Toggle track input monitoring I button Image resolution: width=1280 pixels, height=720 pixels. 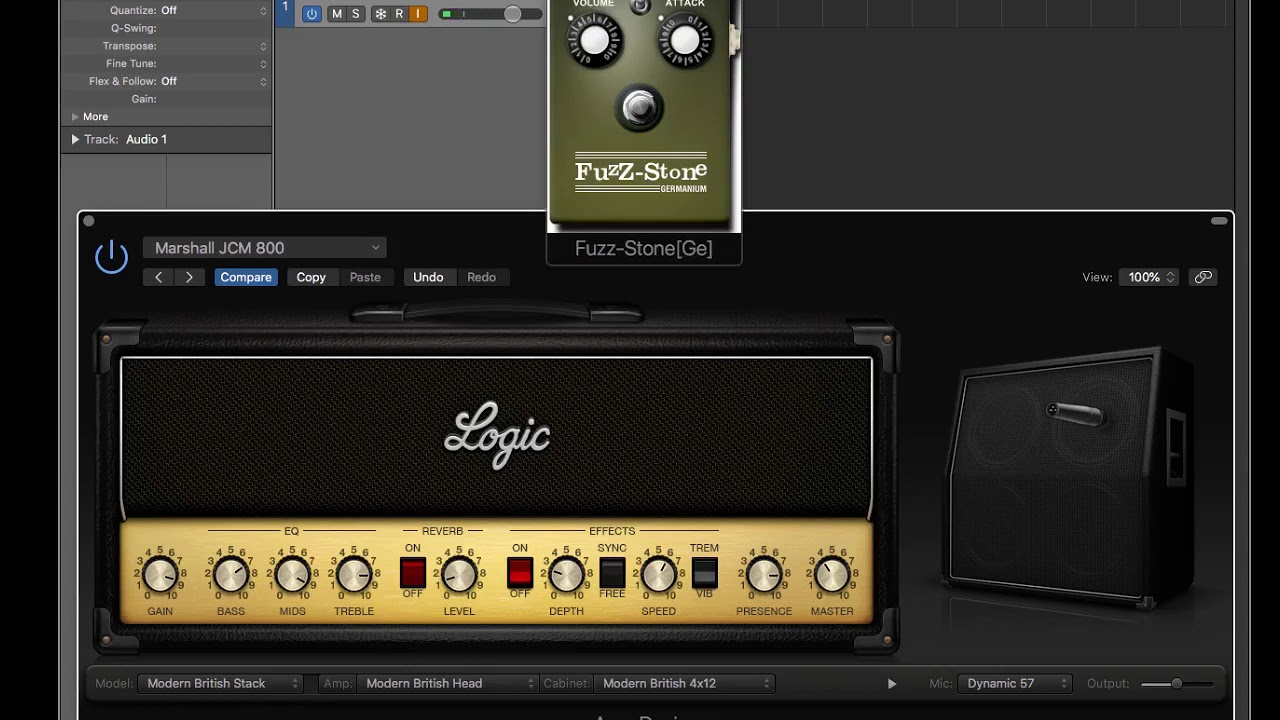(418, 14)
